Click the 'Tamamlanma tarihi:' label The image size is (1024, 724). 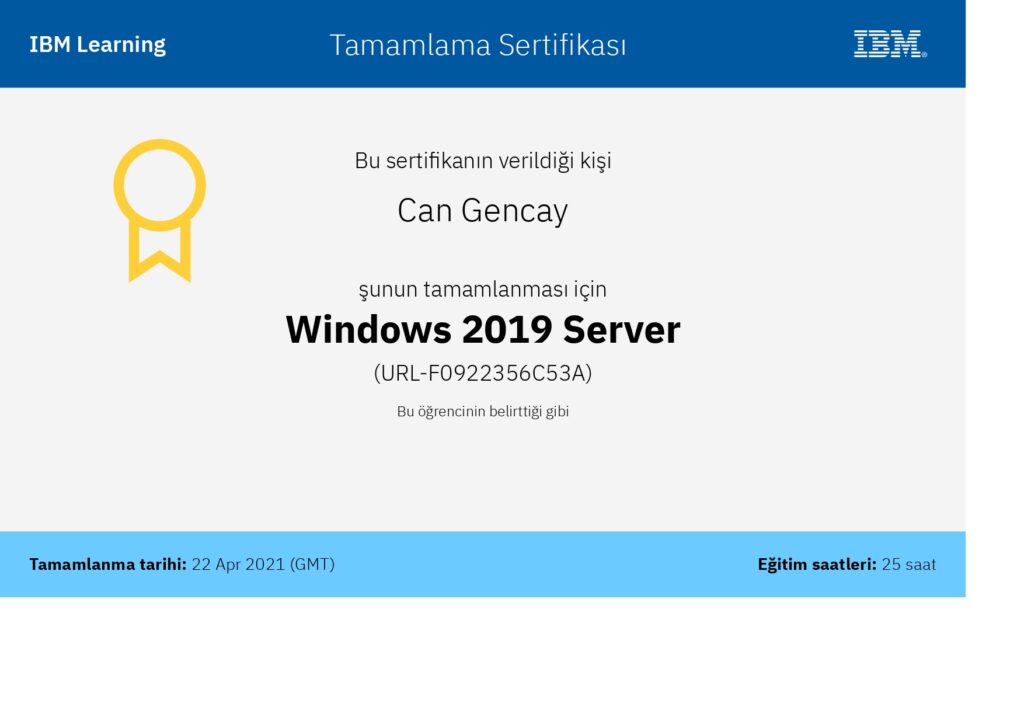click(x=108, y=564)
